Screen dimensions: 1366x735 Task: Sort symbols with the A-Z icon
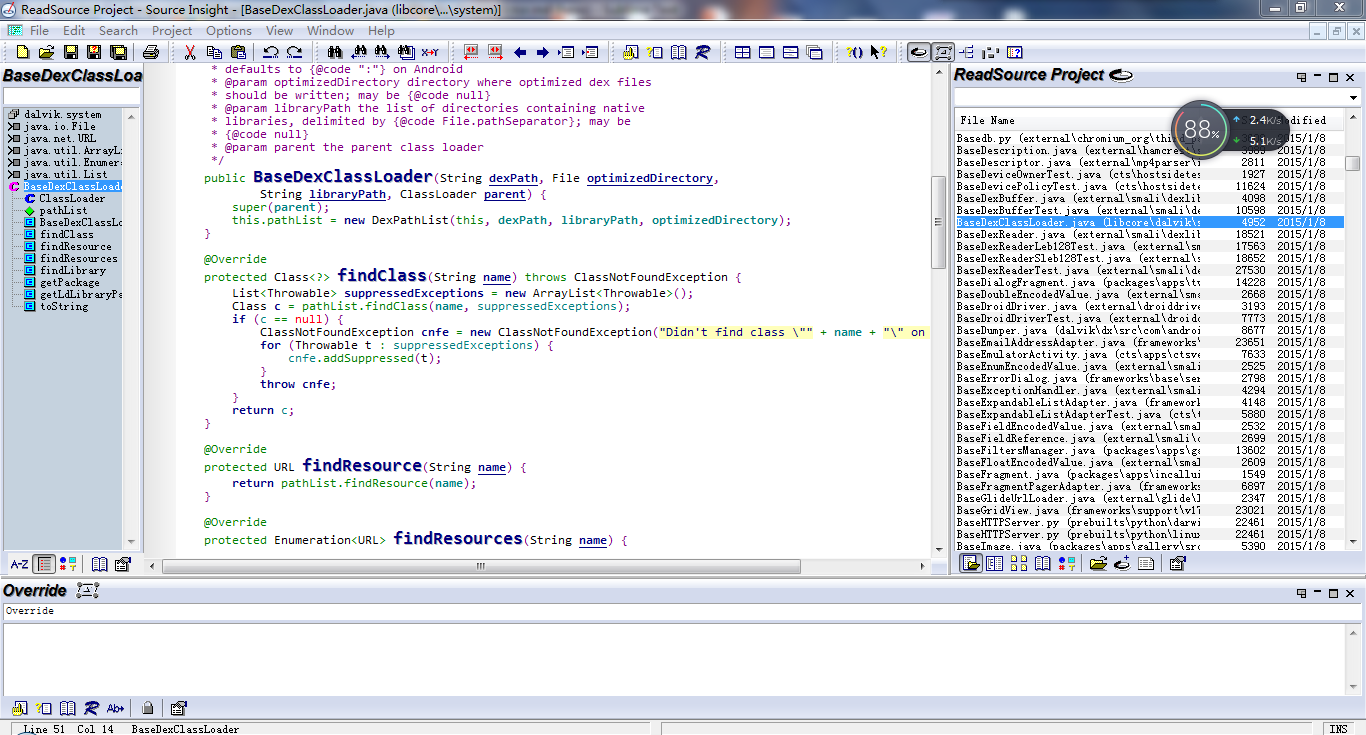pyautogui.click(x=19, y=564)
